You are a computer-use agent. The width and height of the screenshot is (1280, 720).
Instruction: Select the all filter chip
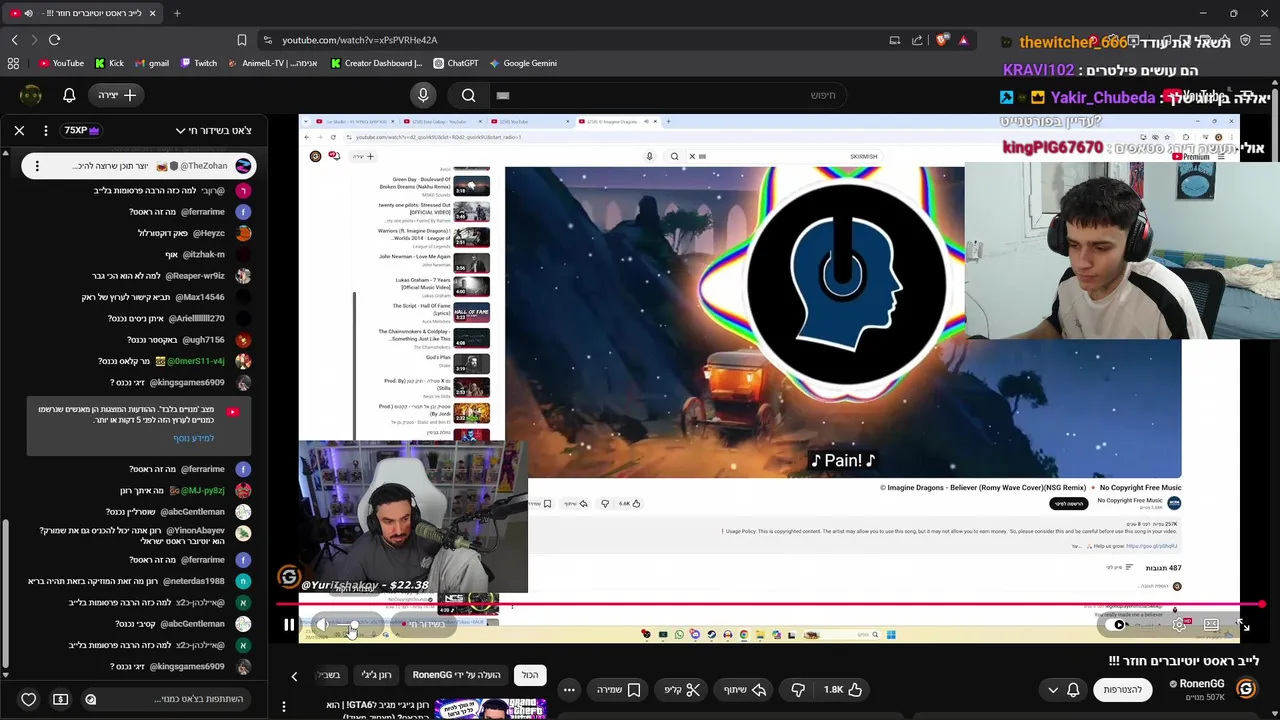[x=530, y=675]
